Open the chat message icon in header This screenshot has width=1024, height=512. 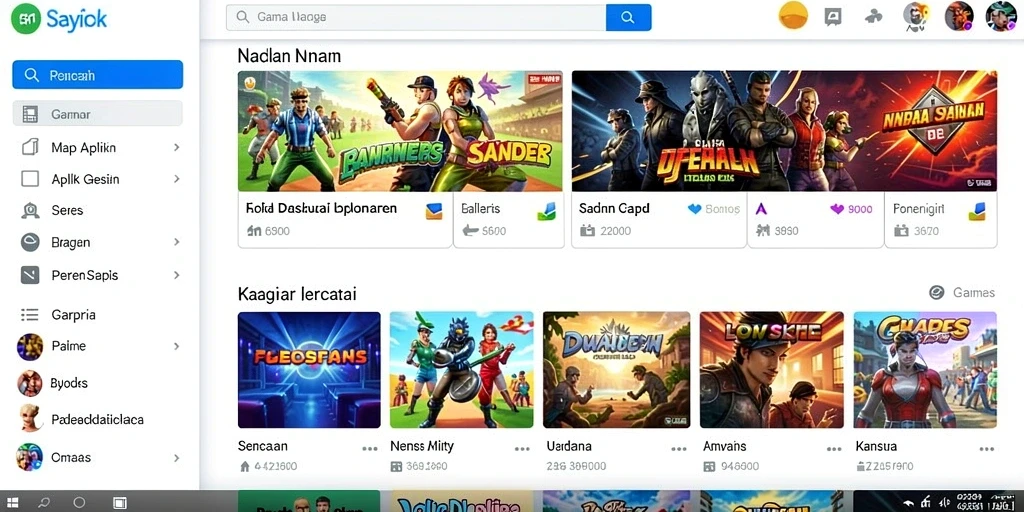click(x=833, y=17)
